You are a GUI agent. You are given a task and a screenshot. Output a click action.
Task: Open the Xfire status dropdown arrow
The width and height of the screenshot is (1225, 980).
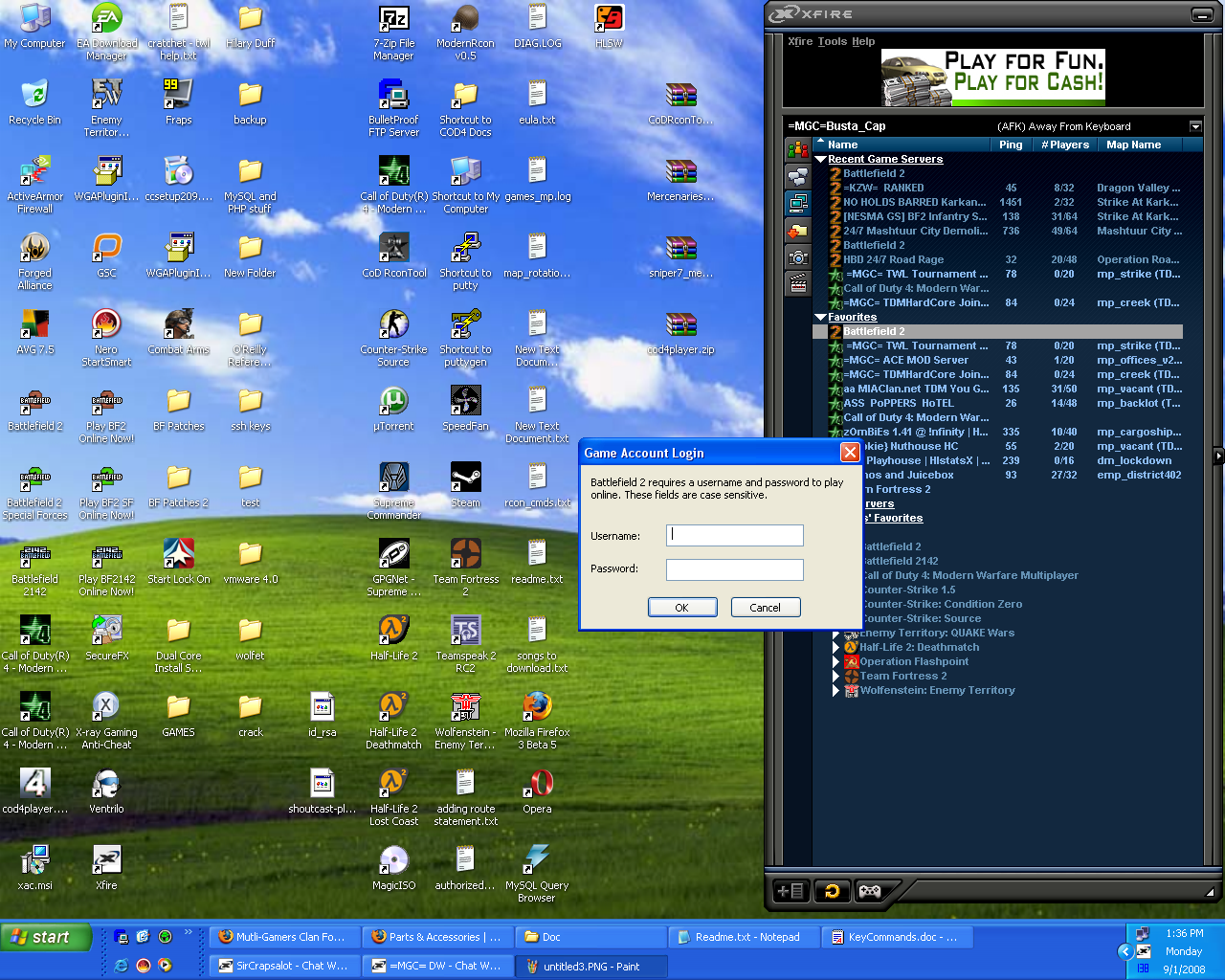[1195, 126]
